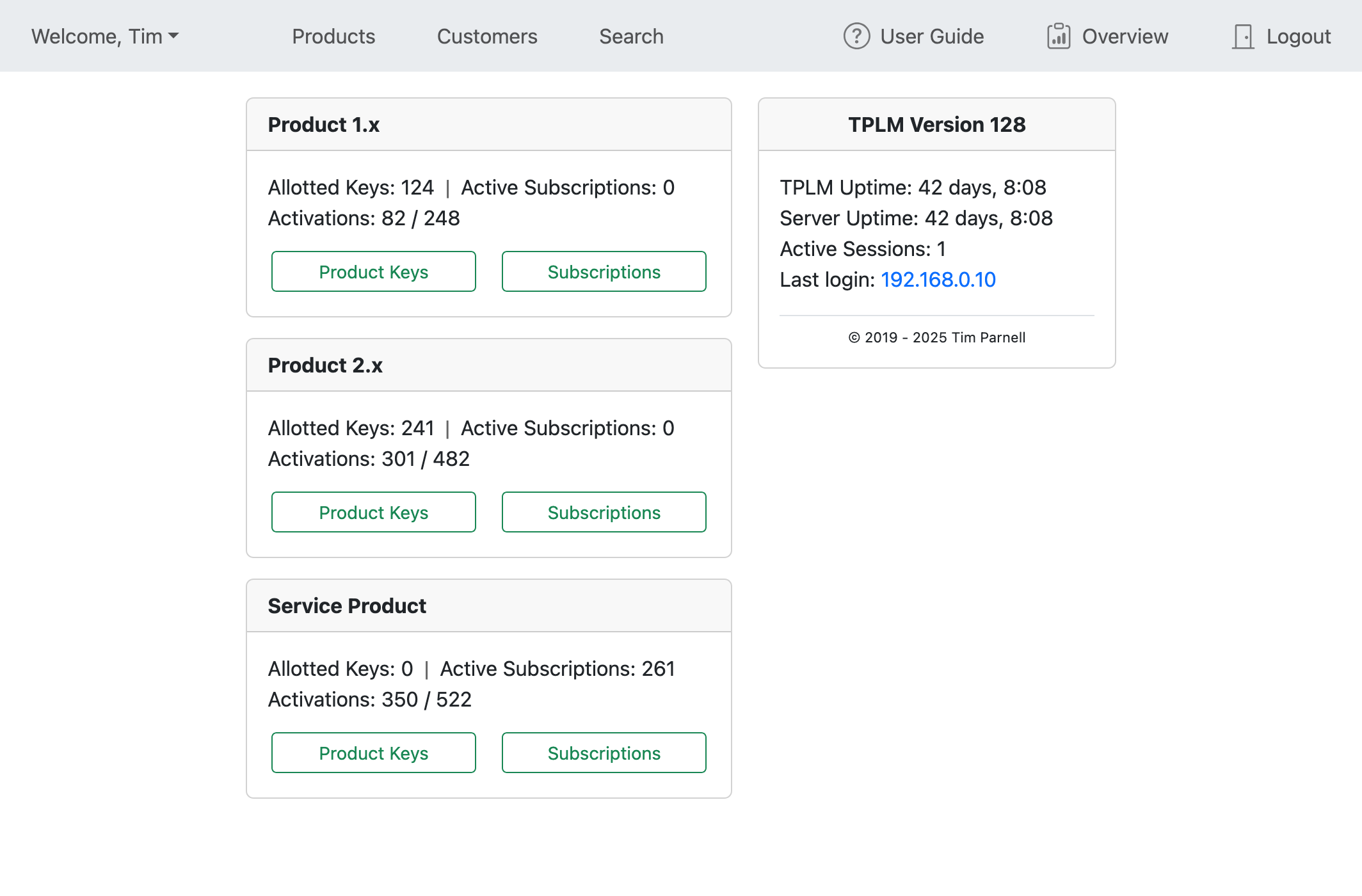Click the TPLM Version 128 panel header

[x=936, y=125]
